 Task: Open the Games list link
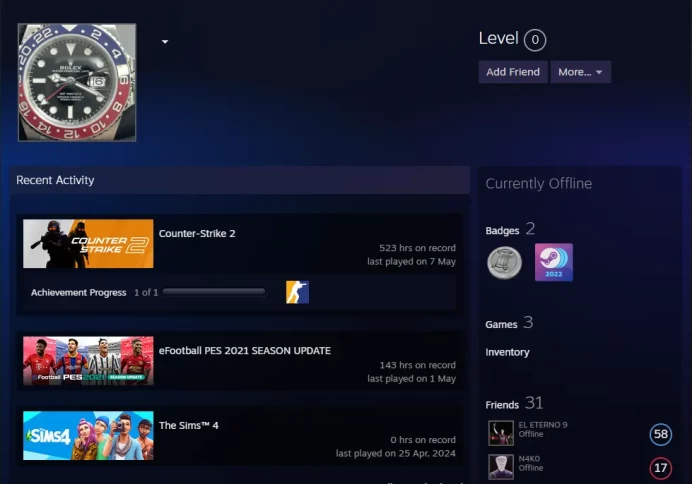point(509,323)
